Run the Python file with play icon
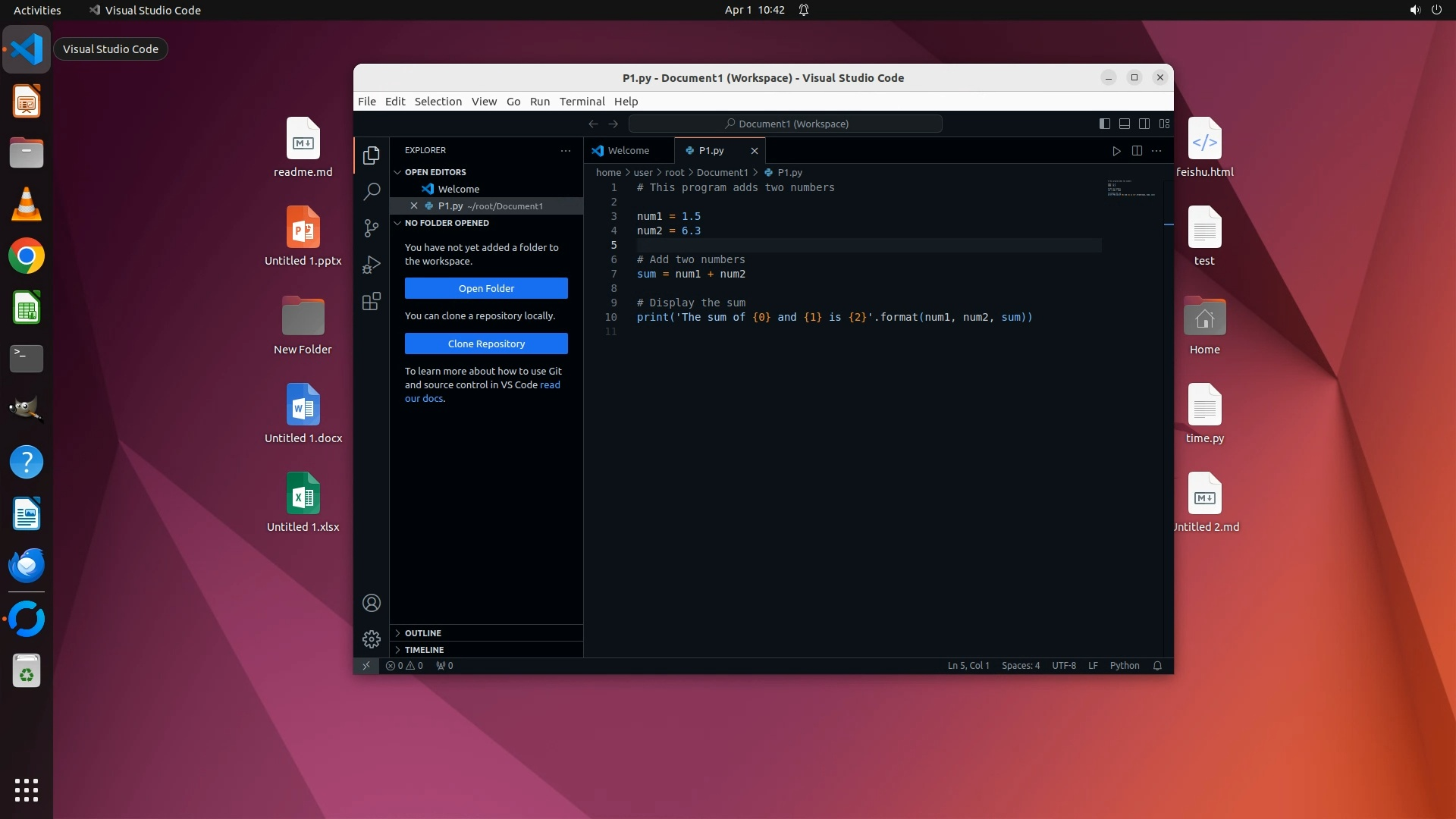Image resolution: width=1456 pixels, height=819 pixels. (x=1116, y=151)
